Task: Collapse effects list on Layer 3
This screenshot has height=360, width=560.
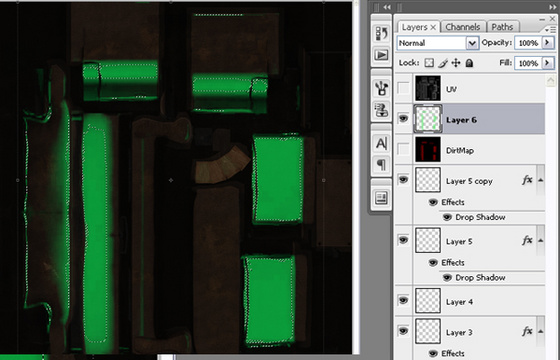Action: tap(541, 331)
